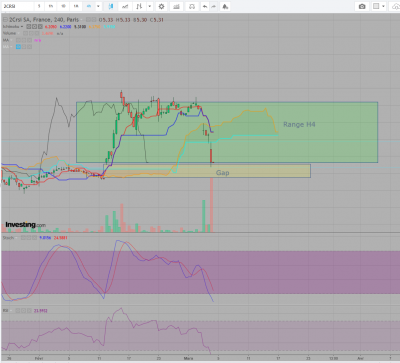Image resolution: width=400 pixels, height=363 pixels.
Task: Open the Ichimoku indicator dropdown
Action: tap(22, 27)
